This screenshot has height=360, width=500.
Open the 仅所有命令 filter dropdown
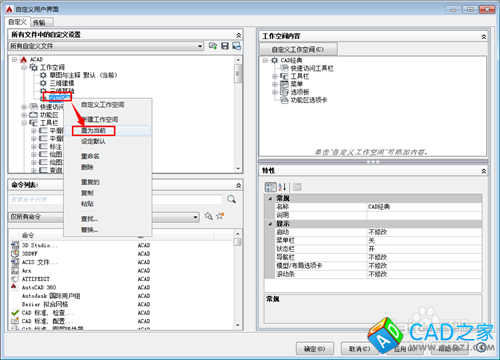pyautogui.click(x=196, y=217)
